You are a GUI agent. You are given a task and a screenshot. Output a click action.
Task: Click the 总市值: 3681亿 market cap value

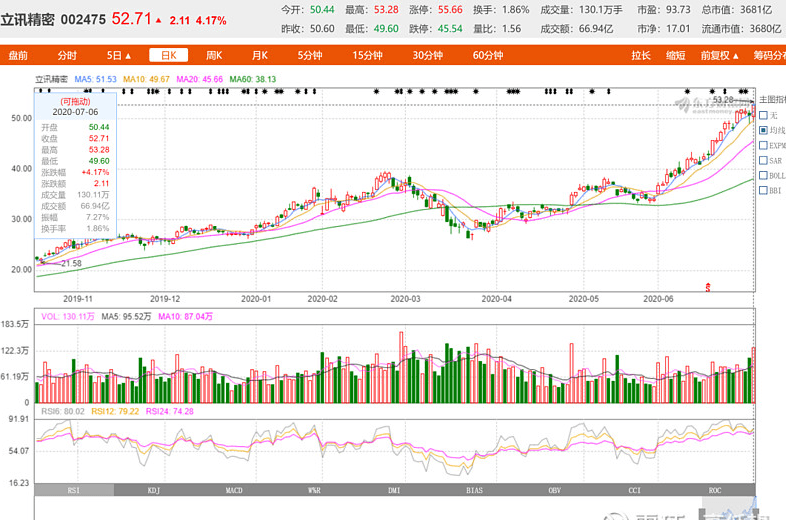coord(737,10)
